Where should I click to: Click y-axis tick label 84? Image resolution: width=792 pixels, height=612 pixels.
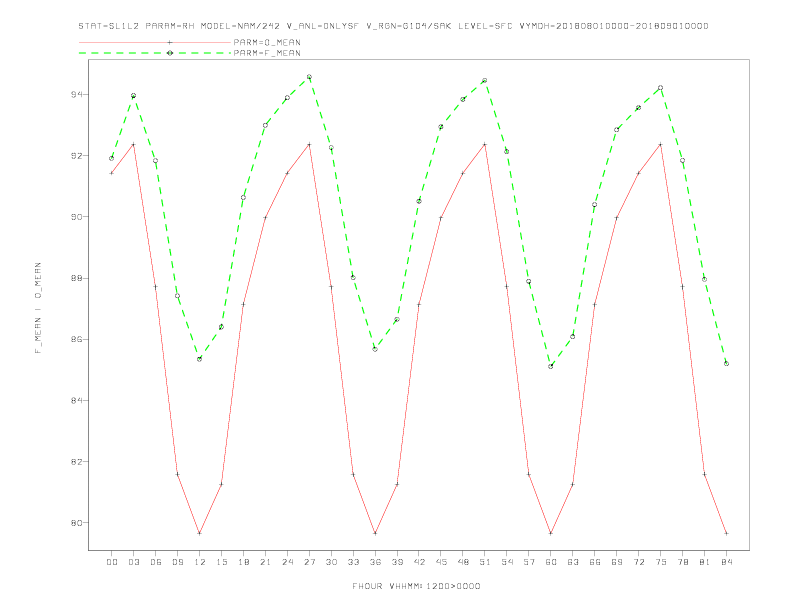[x=77, y=400]
